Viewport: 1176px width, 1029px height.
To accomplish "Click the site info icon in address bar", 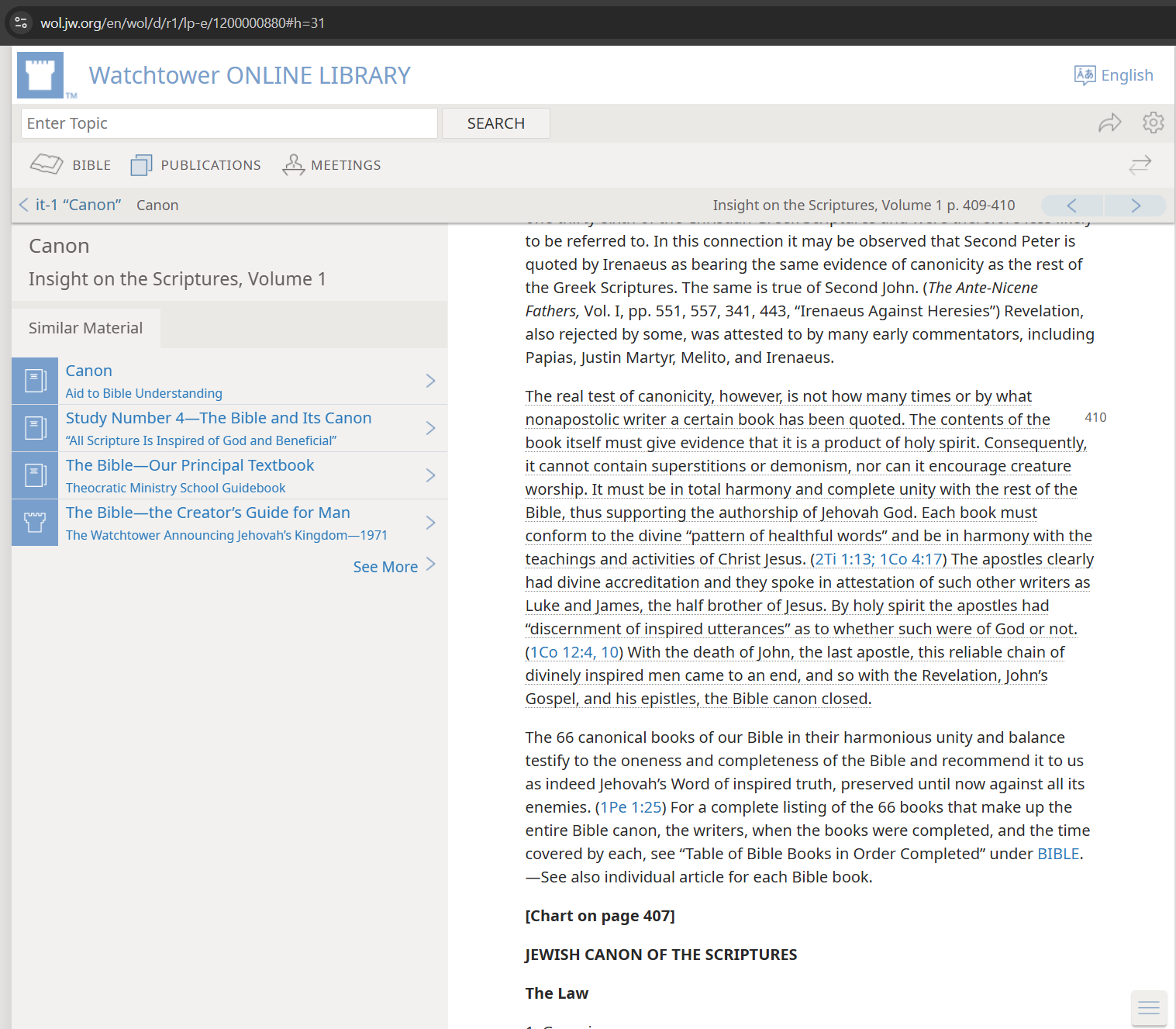I will tap(21, 23).
